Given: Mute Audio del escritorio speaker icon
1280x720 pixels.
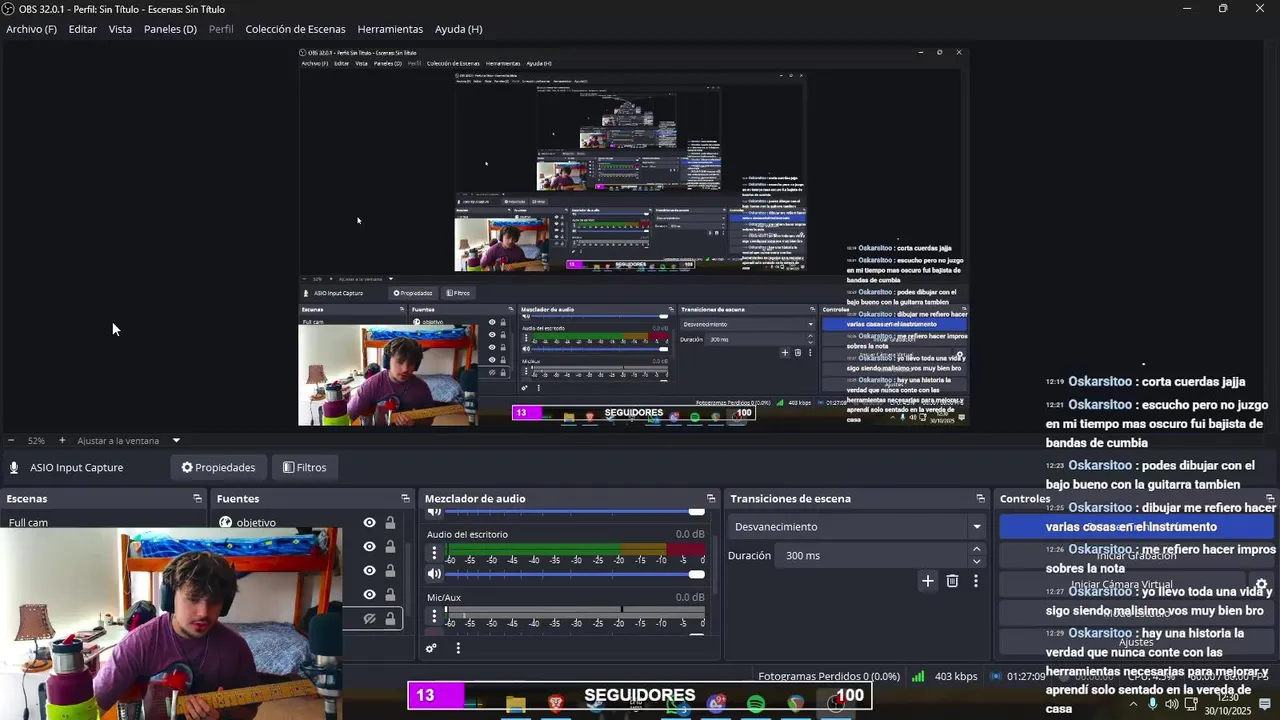Looking at the screenshot, I should (434, 574).
